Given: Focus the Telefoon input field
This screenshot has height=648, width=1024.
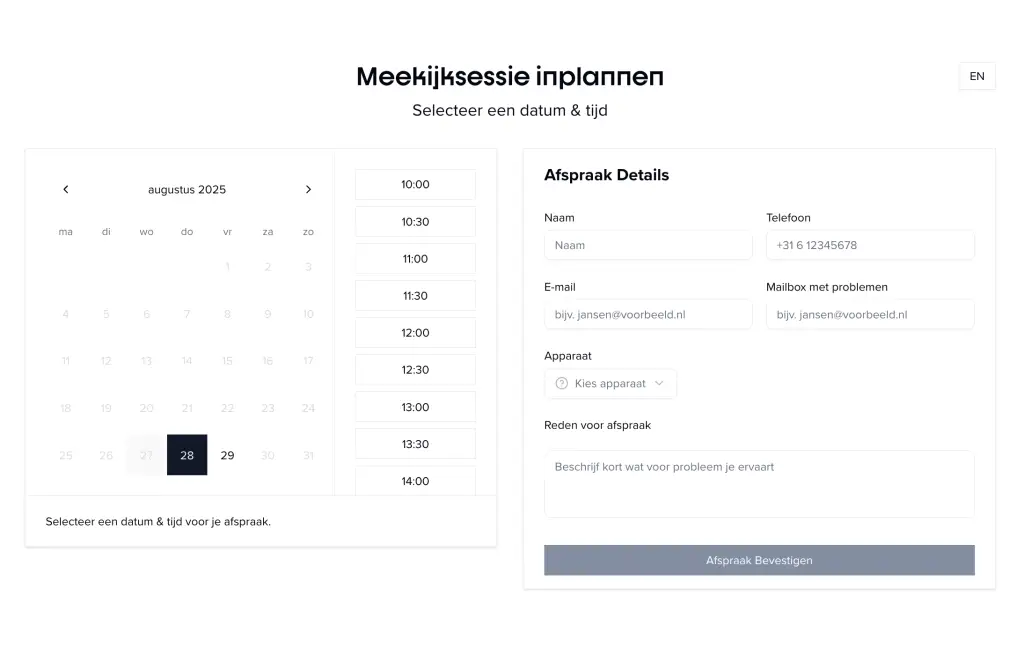Looking at the screenshot, I should tap(870, 245).
